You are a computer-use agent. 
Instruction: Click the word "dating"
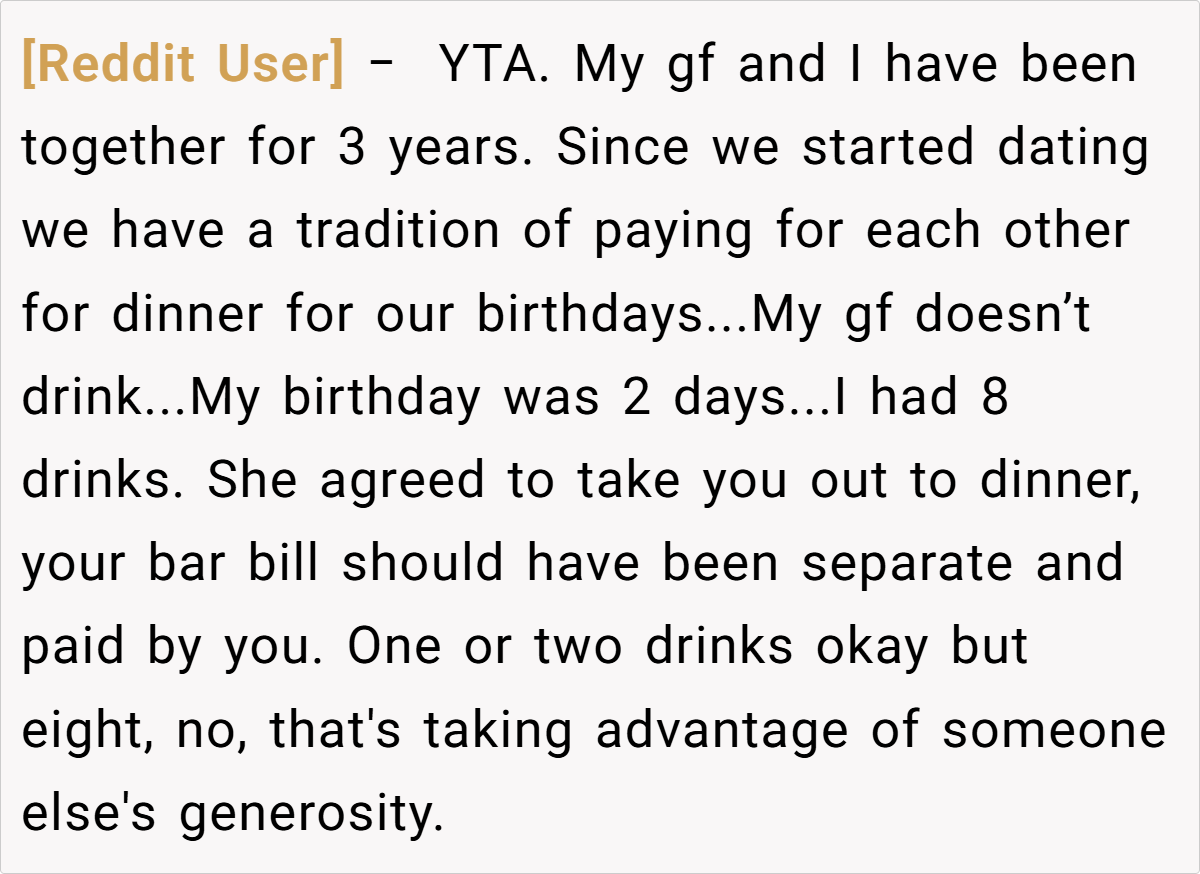(x=1073, y=149)
